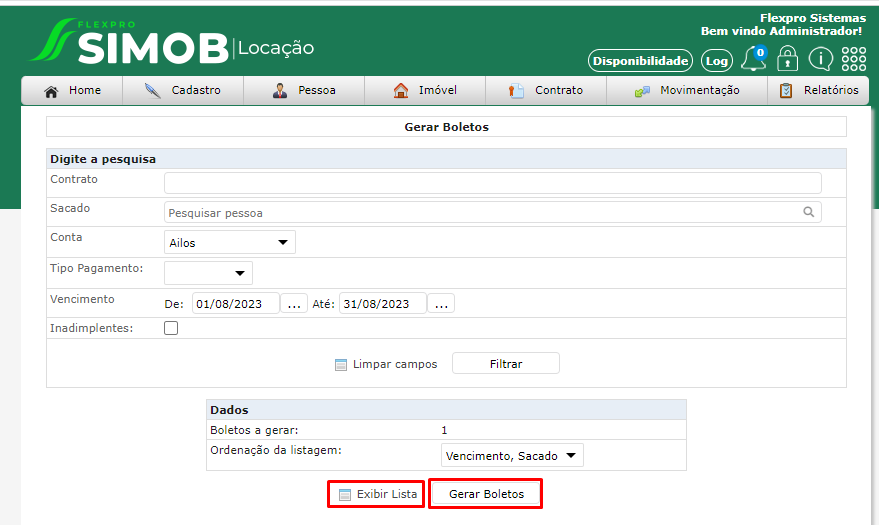Open the Home menu
This screenshot has width=879, height=525.
(72, 90)
